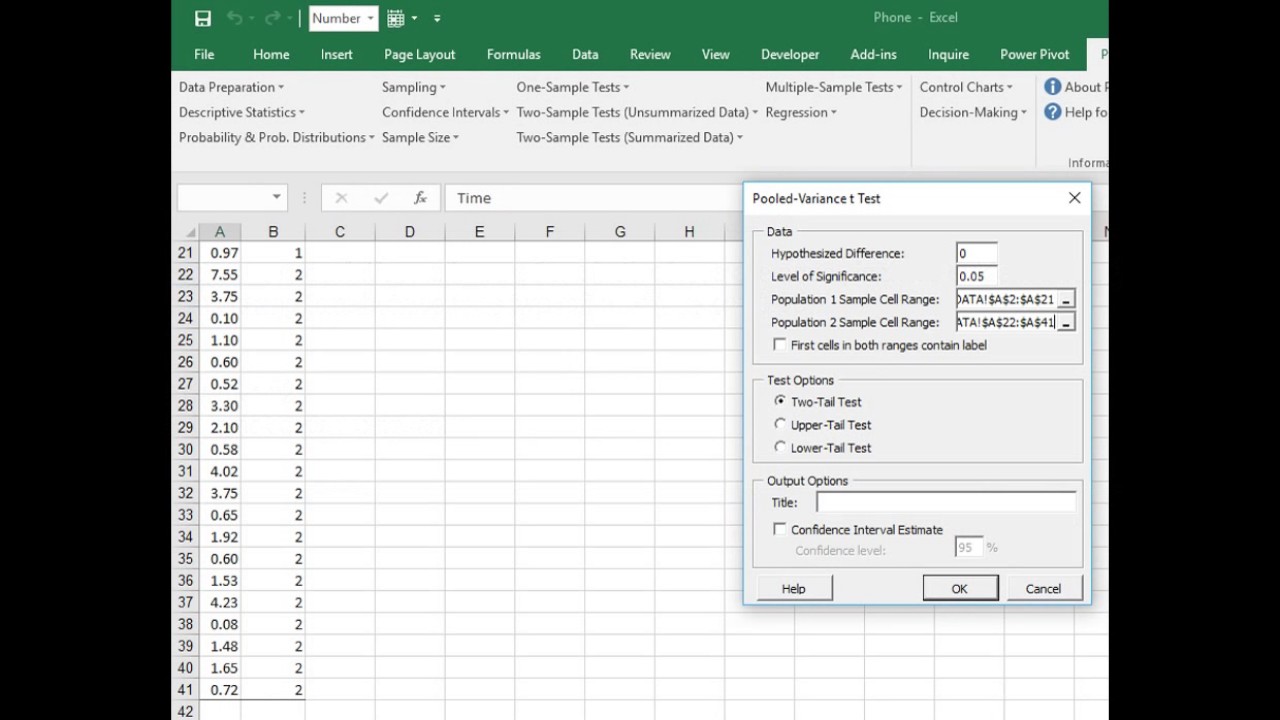Switch to the View tab
Viewport: 1280px width, 720px height.
click(715, 54)
